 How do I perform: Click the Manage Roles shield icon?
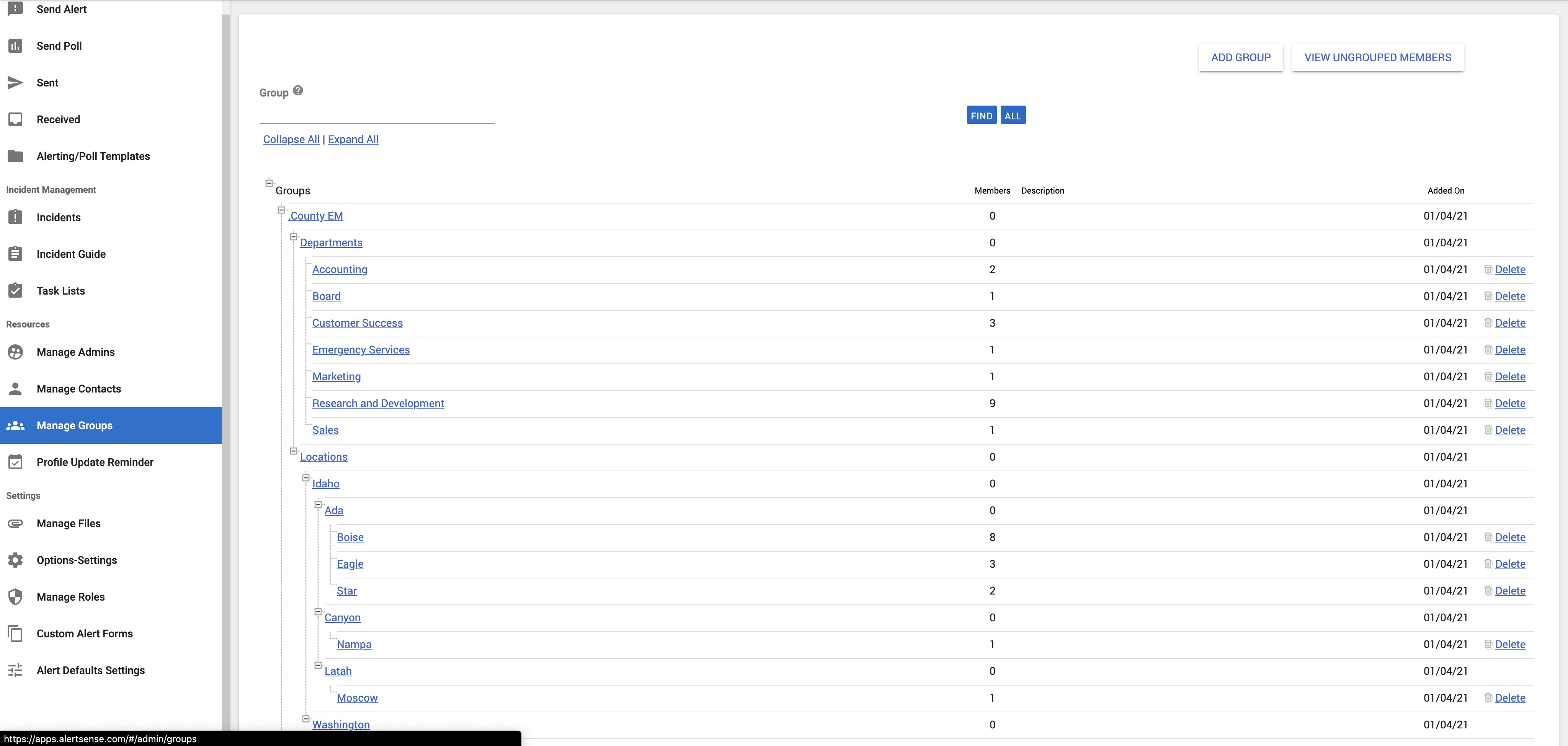15,596
